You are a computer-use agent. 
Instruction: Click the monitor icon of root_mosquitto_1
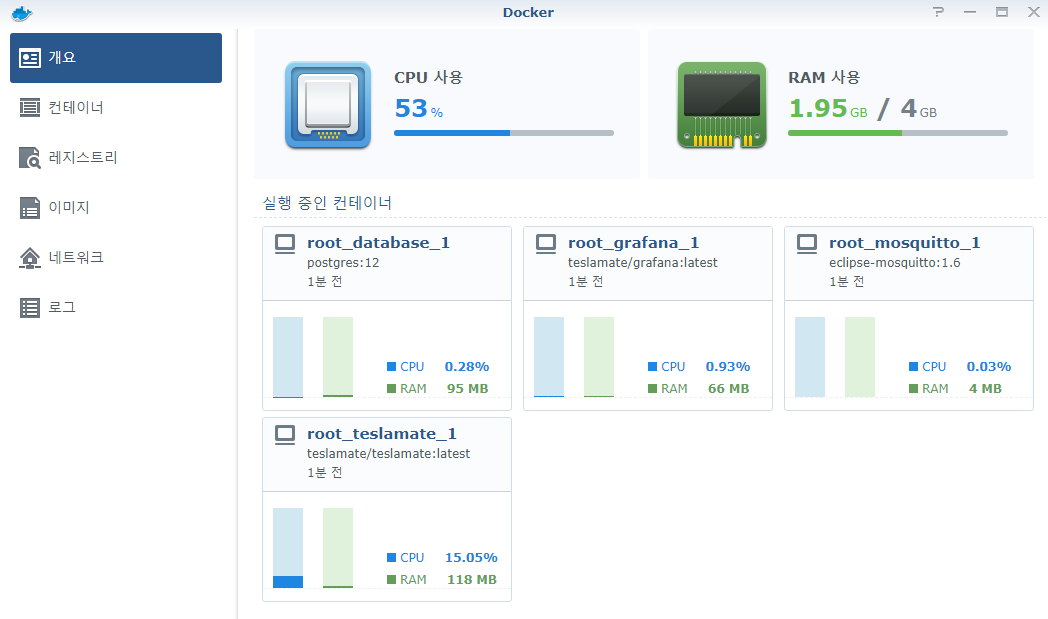(807, 243)
